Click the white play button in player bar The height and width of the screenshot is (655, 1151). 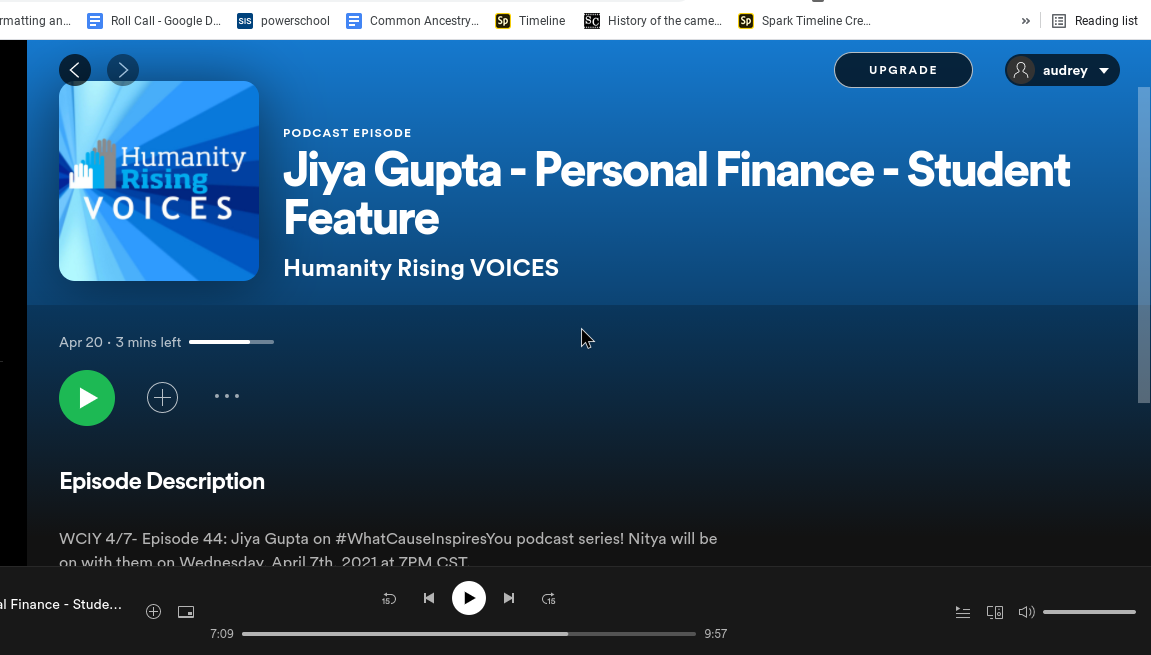point(468,598)
